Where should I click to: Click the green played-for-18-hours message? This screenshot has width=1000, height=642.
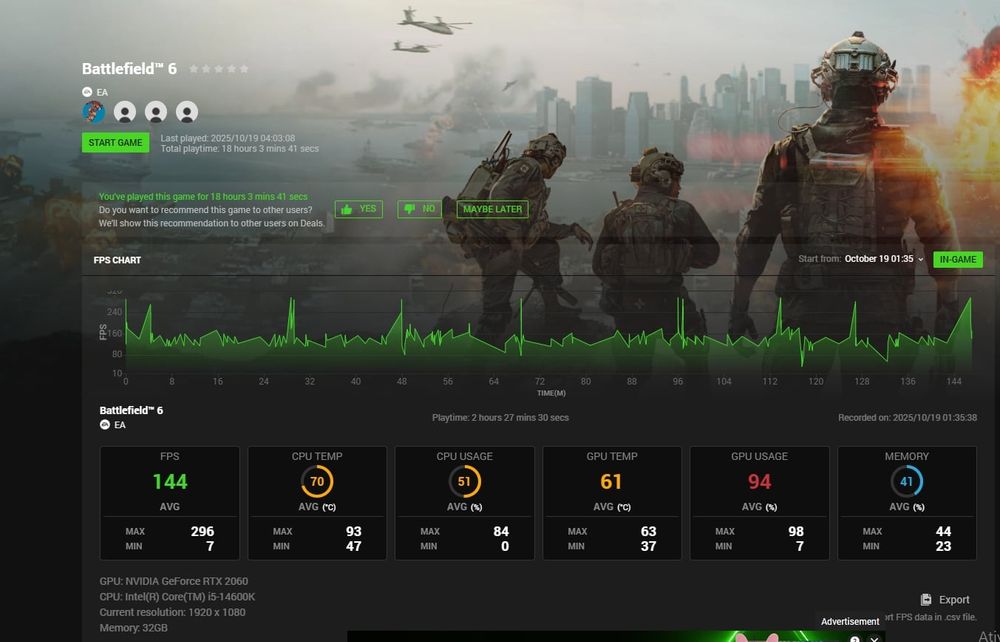pyautogui.click(x=203, y=196)
